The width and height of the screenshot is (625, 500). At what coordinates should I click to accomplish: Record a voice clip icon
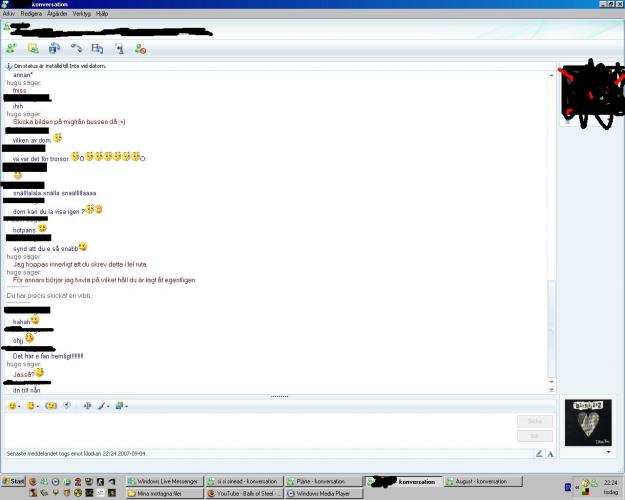67,406
